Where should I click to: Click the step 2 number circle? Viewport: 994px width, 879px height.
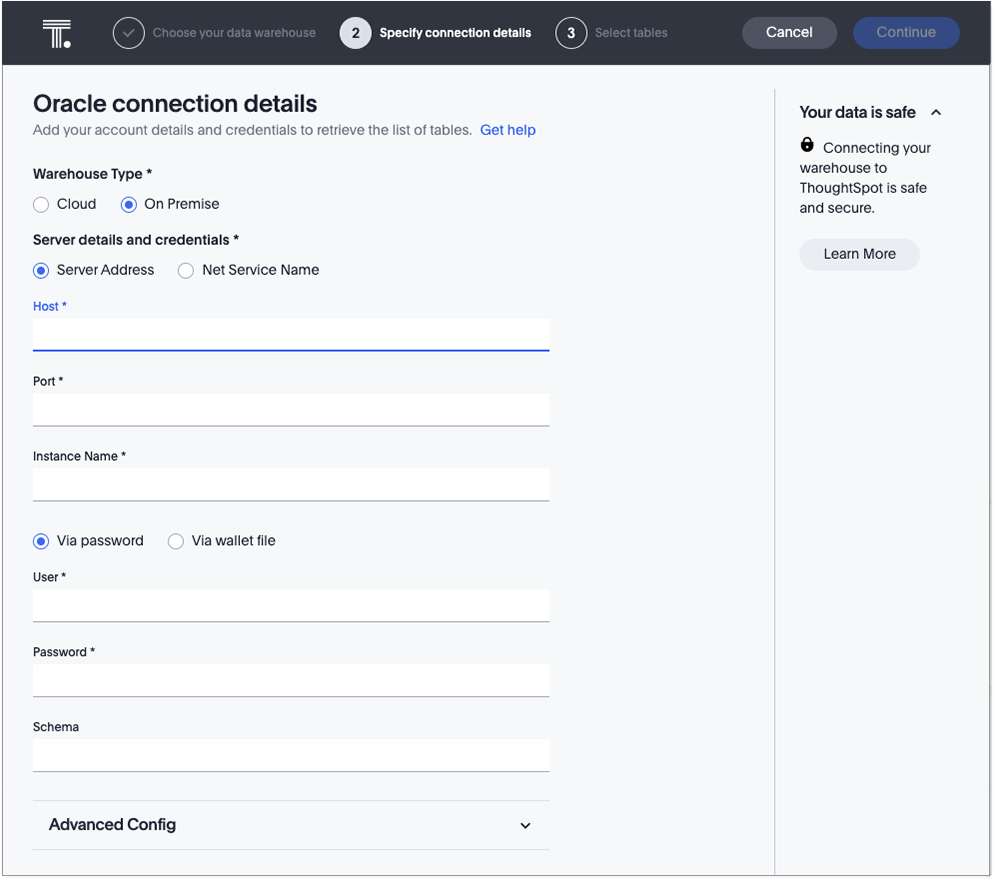[x=355, y=33]
